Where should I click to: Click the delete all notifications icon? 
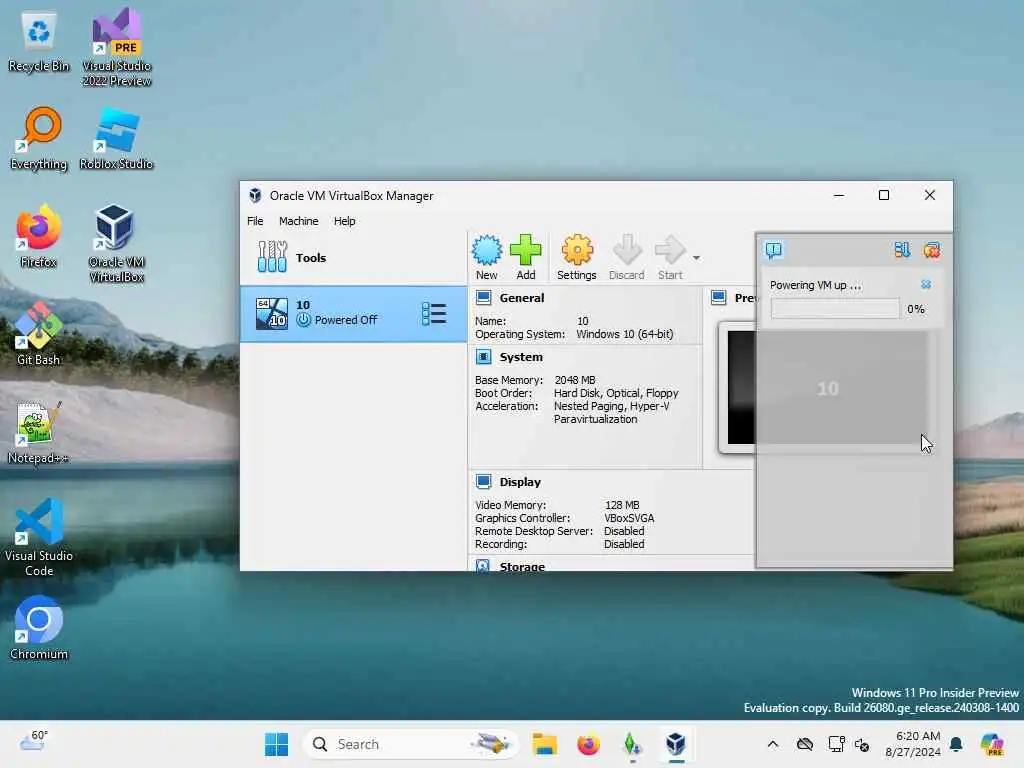pyautogui.click(x=932, y=250)
